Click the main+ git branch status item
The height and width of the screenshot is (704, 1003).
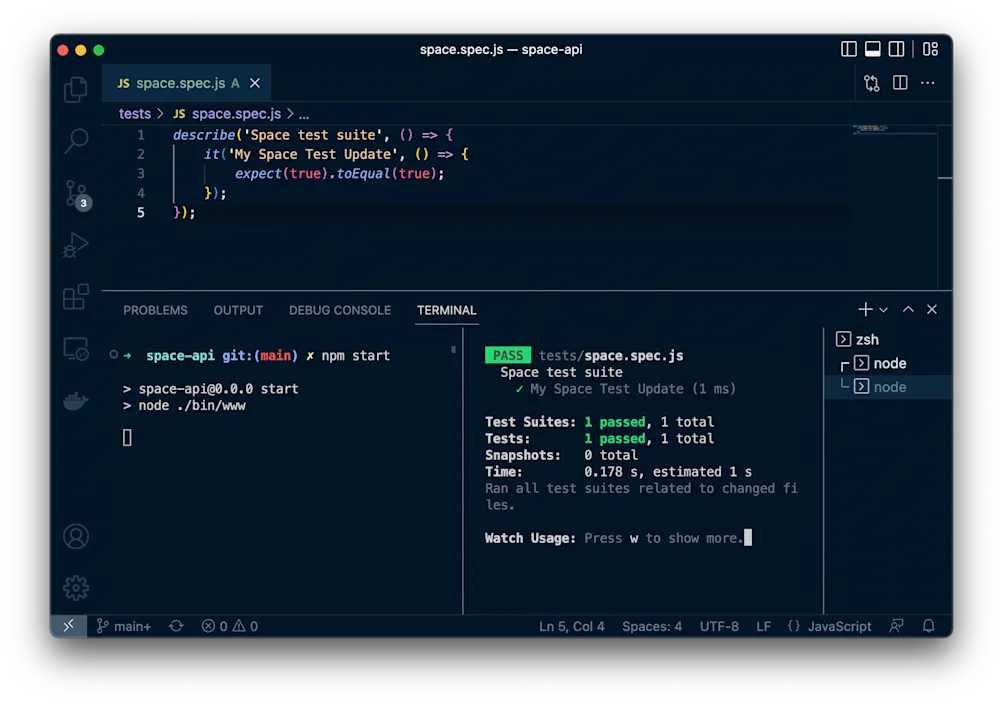pyautogui.click(x=124, y=626)
